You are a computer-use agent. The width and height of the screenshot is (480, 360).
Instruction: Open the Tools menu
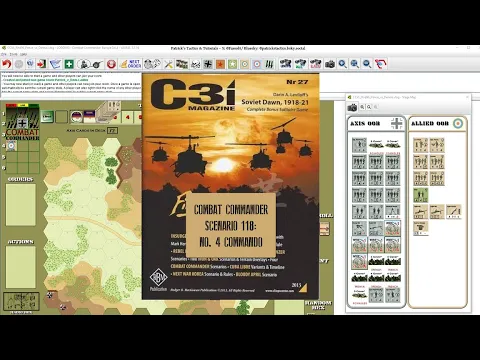pyautogui.click(x=13, y=54)
